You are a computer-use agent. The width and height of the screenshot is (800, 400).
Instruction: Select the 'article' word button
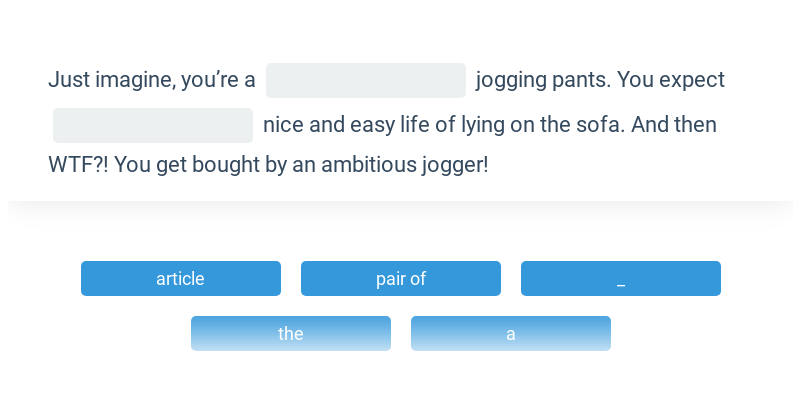[181, 279]
